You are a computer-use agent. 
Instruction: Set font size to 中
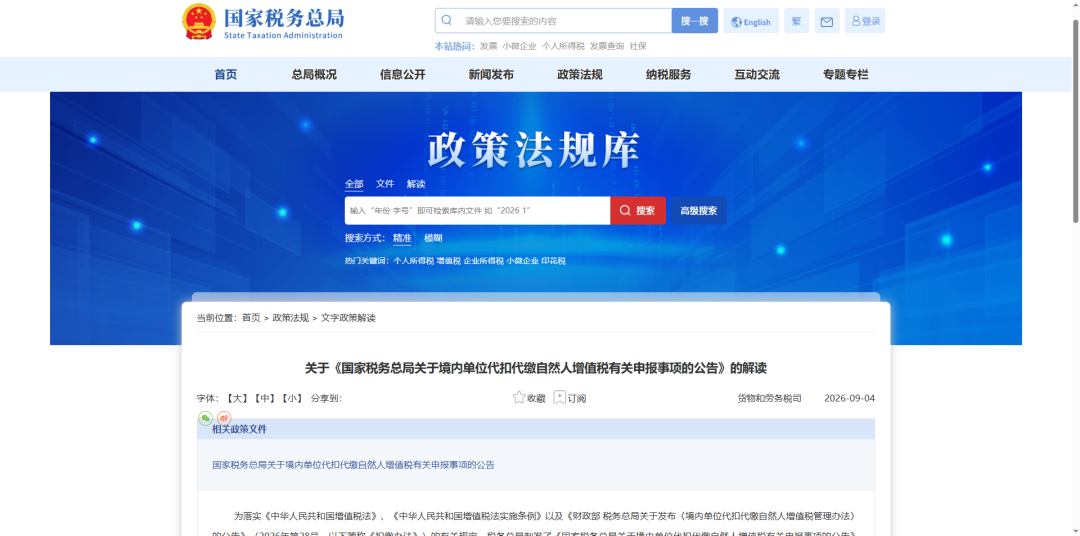(264, 398)
